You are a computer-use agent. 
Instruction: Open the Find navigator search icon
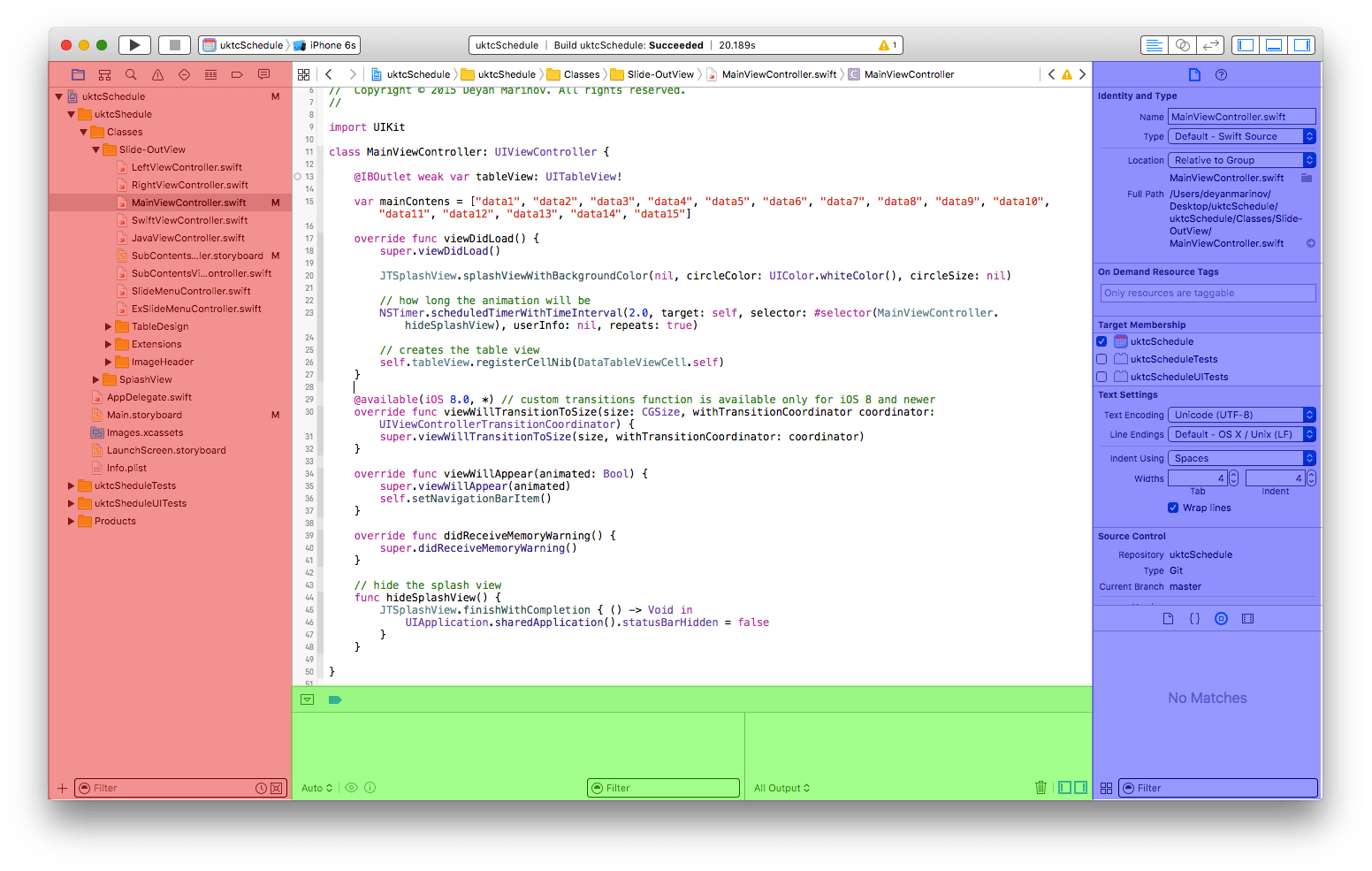pos(131,75)
